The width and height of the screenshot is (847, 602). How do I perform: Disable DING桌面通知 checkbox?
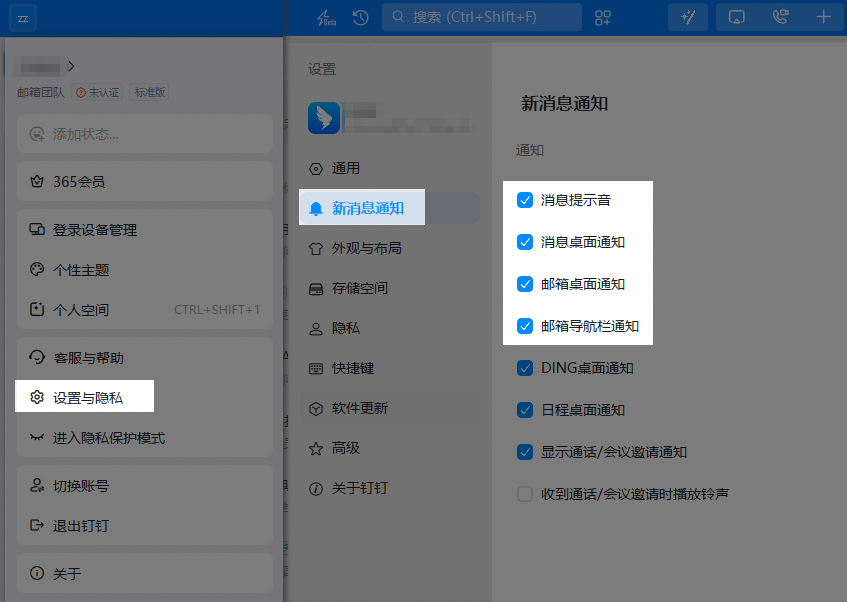click(x=525, y=368)
